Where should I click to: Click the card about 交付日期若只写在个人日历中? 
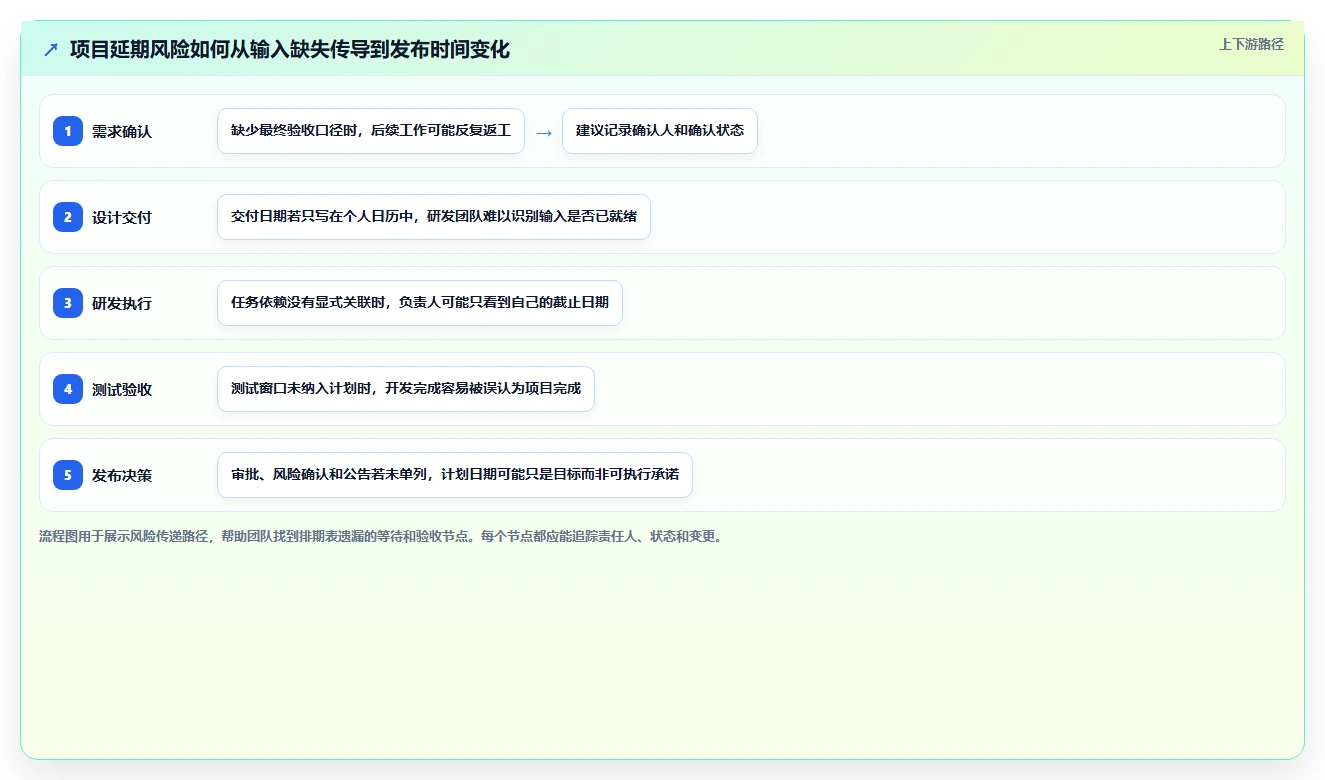pyautogui.click(x=434, y=217)
